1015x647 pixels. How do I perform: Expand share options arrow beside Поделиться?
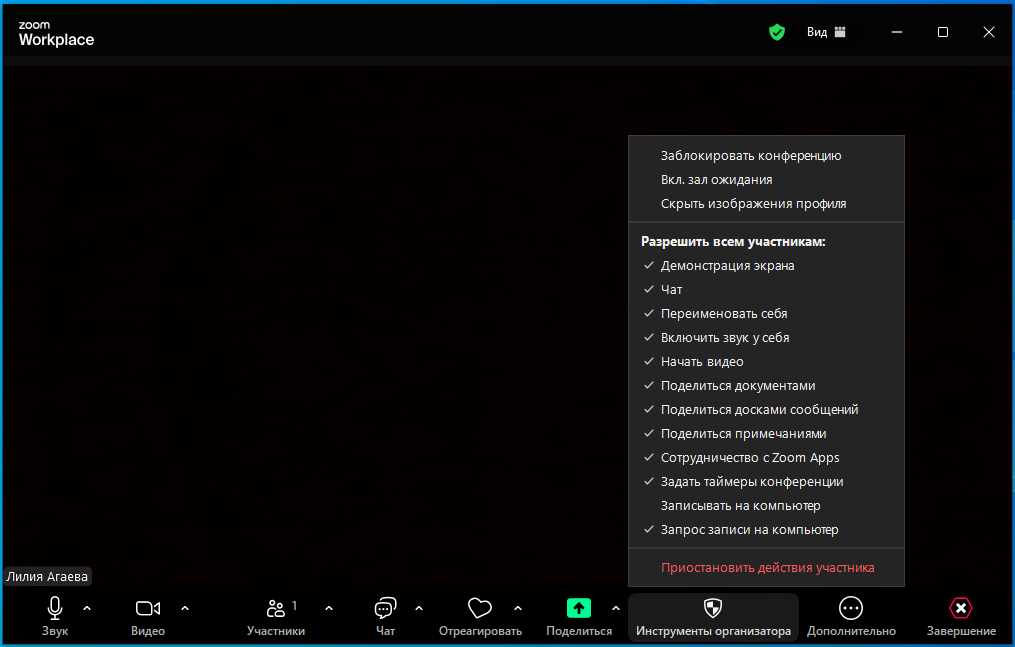[616, 609]
